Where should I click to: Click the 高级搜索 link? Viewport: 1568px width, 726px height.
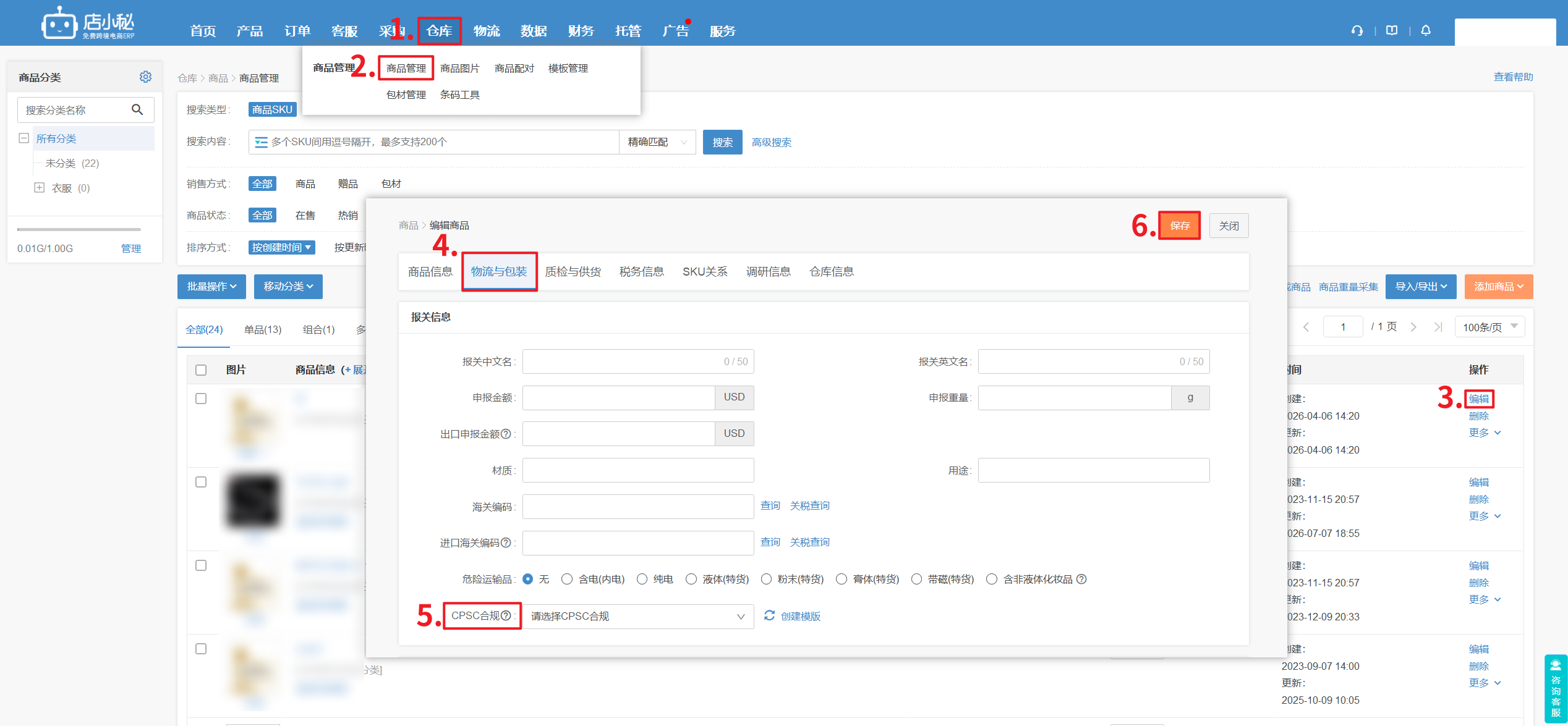[x=772, y=142]
